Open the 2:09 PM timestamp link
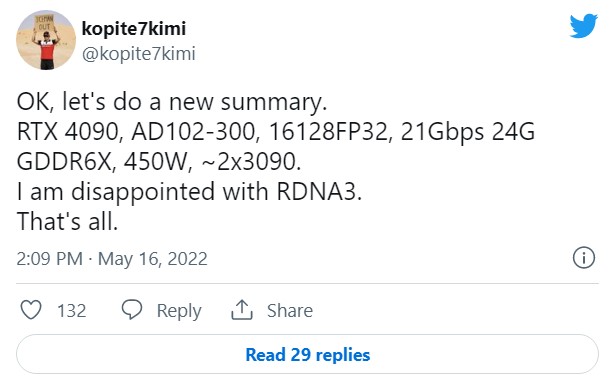The width and height of the screenshot is (615, 388). click(x=49, y=259)
